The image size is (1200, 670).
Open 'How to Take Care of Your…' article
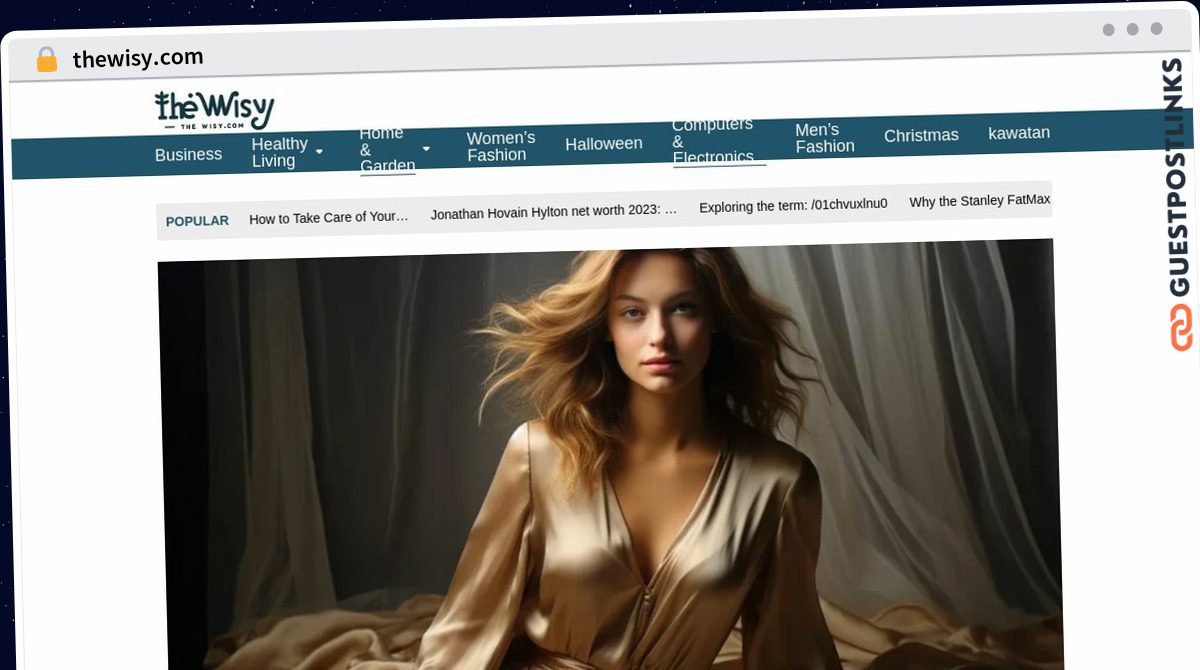(329, 217)
